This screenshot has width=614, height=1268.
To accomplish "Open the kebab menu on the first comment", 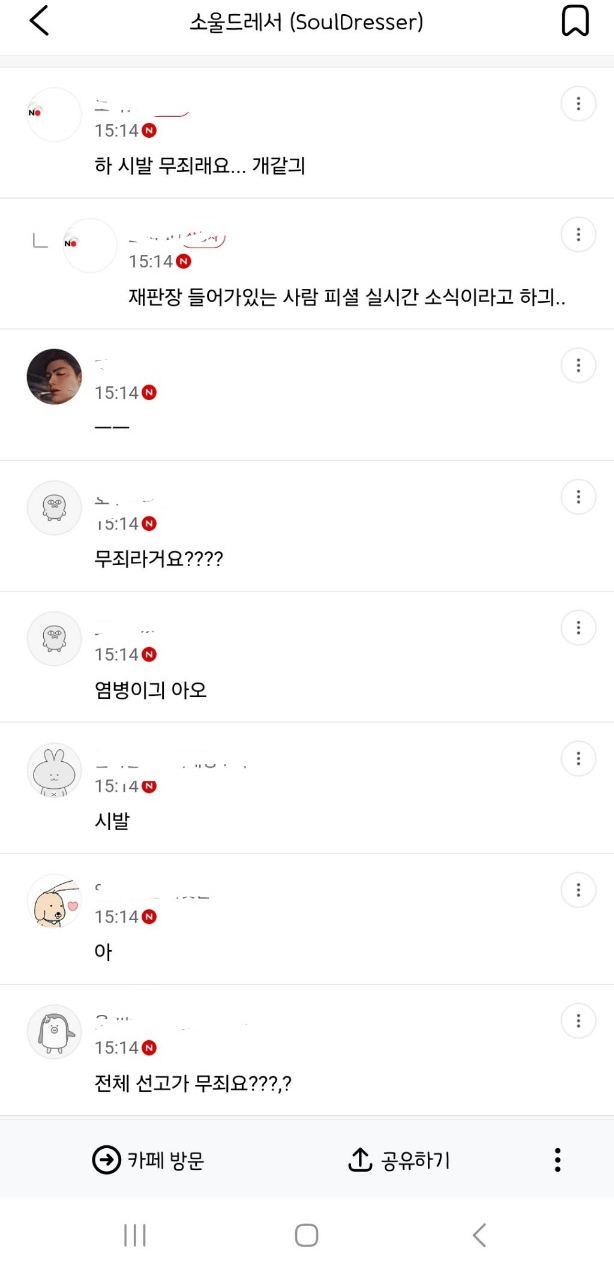I will (x=578, y=103).
